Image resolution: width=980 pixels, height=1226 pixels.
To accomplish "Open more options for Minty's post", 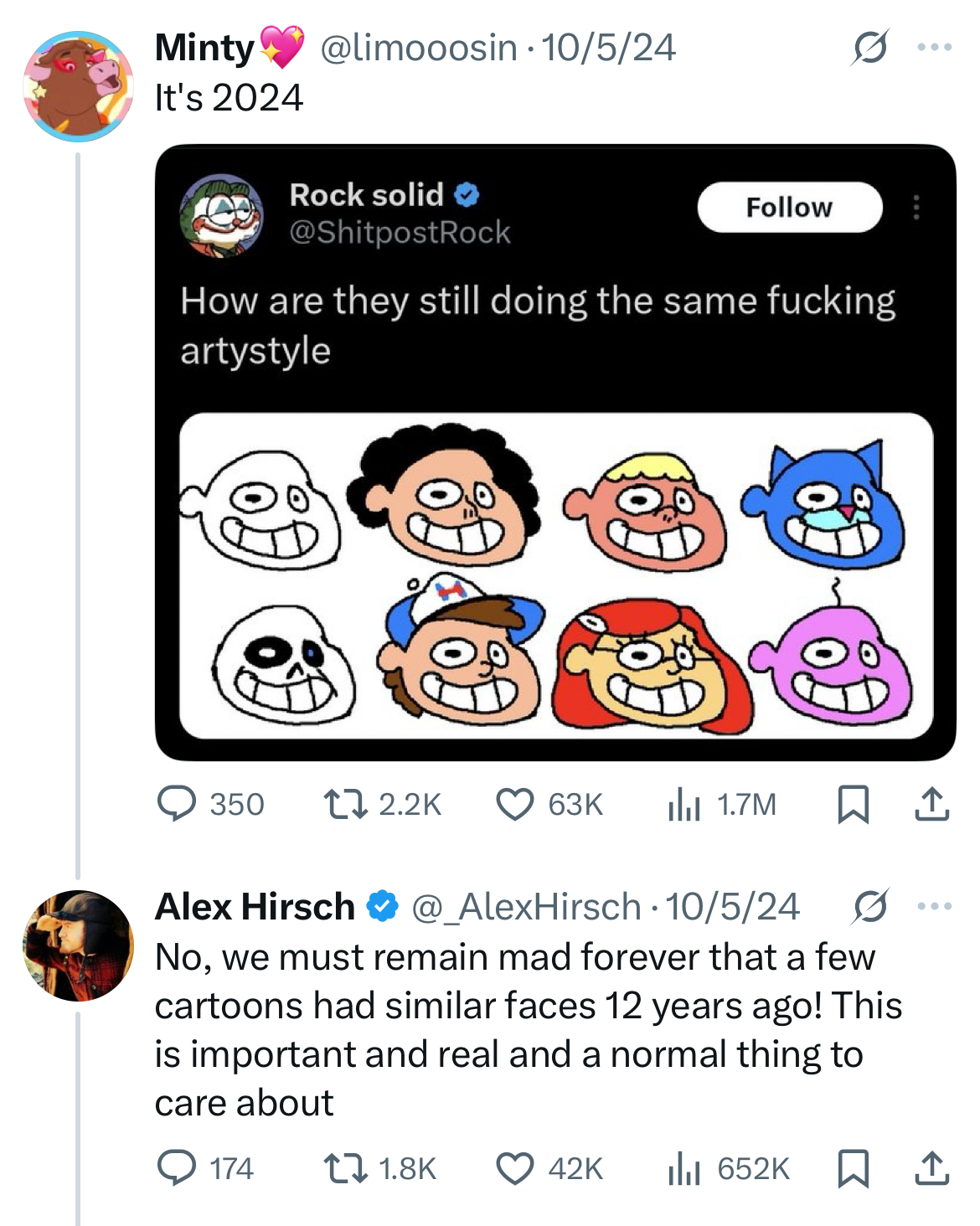I will 934,48.
